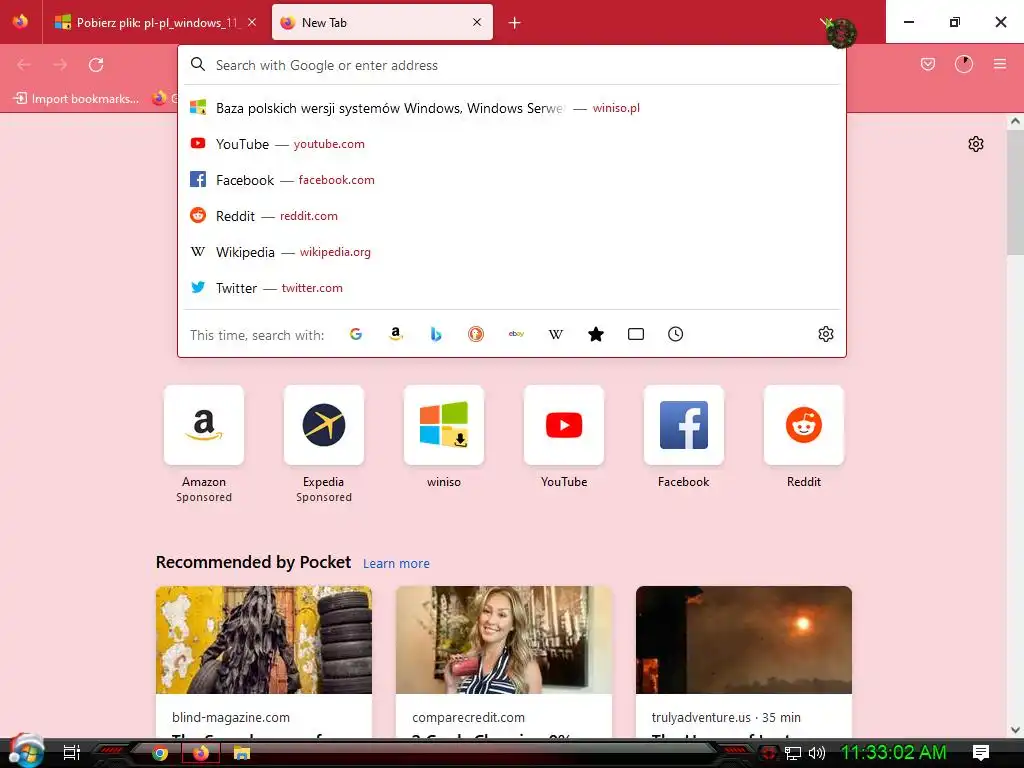Open the Windows Start orb
Viewport: 1024px width, 768px height.
click(26, 752)
